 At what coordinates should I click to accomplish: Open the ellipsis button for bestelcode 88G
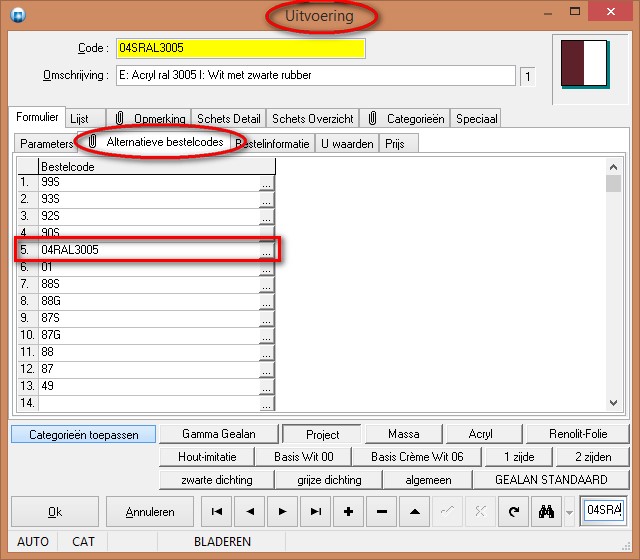pos(267,303)
